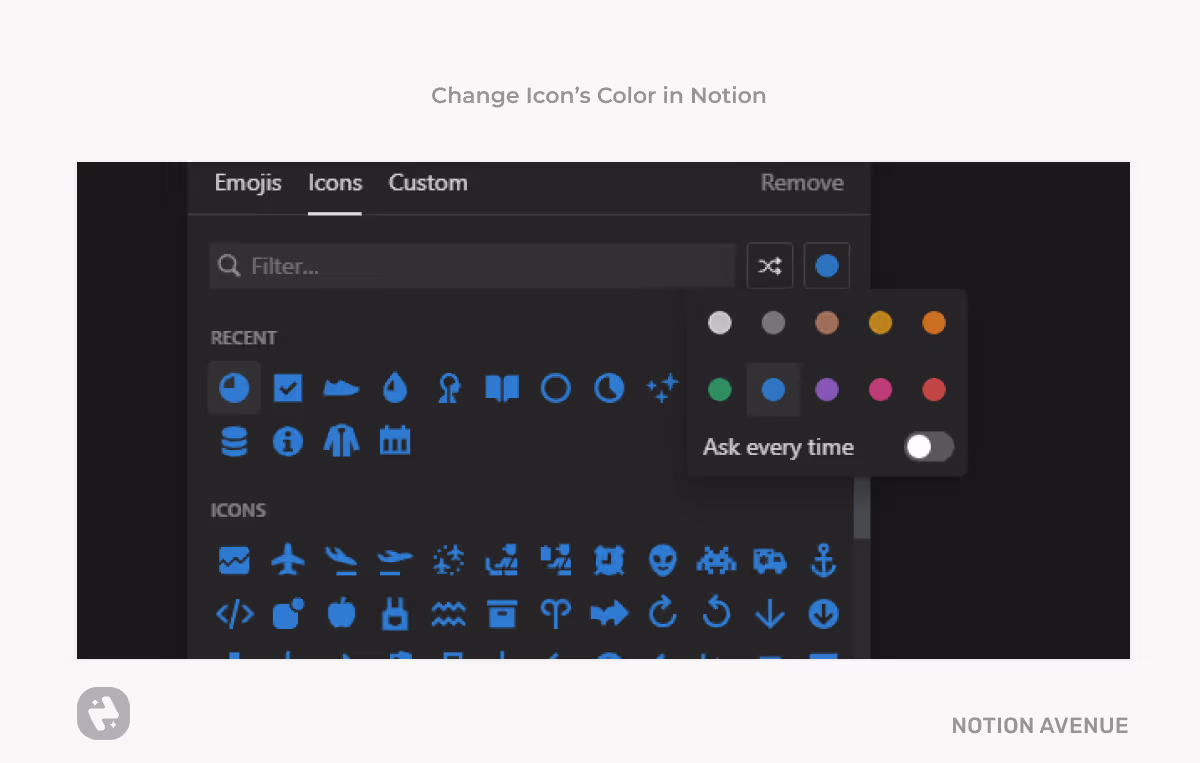Image resolution: width=1200 pixels, height=763 pixels.
Task: Pick the Aries zodiac symbol icon
Action: 555,613
